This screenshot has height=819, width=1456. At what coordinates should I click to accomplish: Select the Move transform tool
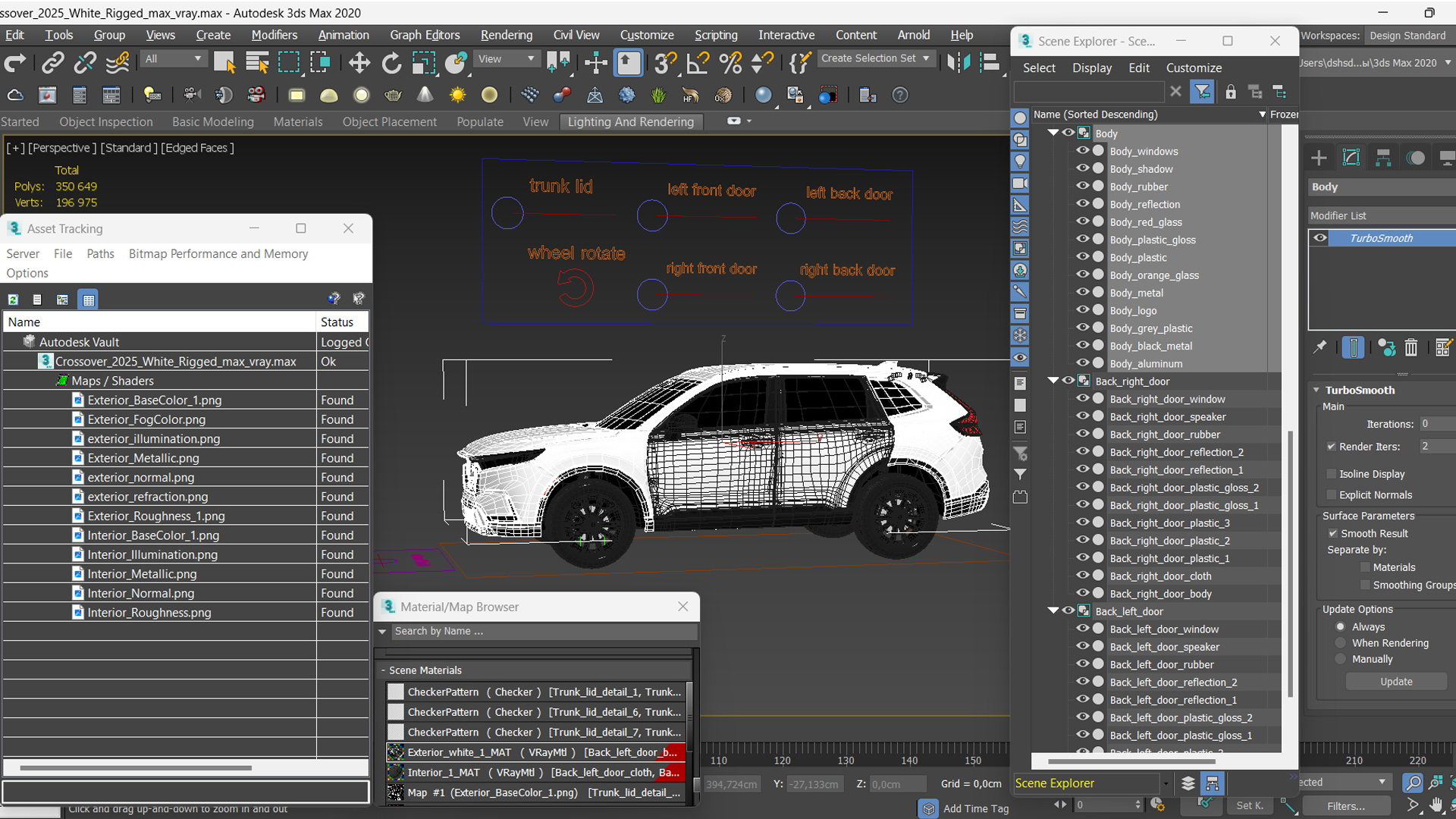pos(359,62)
